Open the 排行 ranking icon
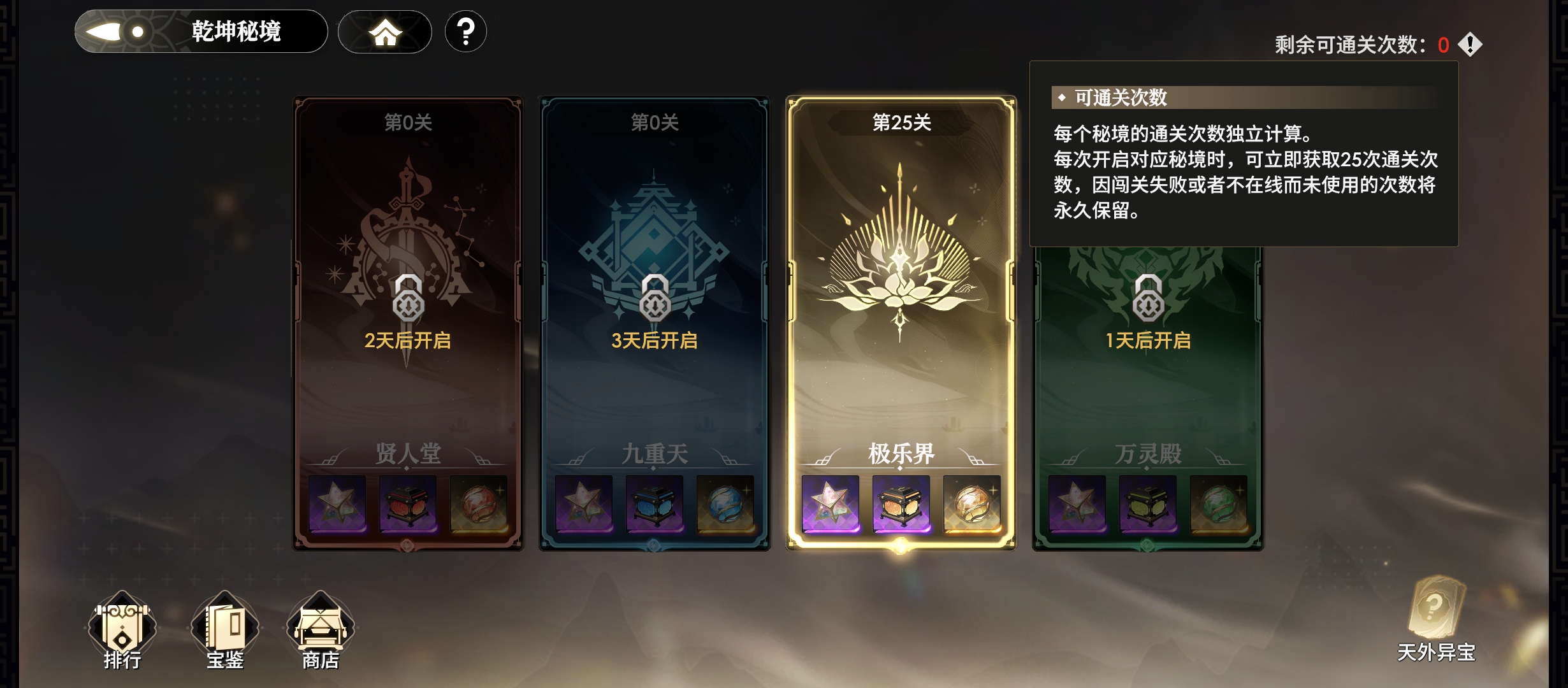 tap(122, 631)
